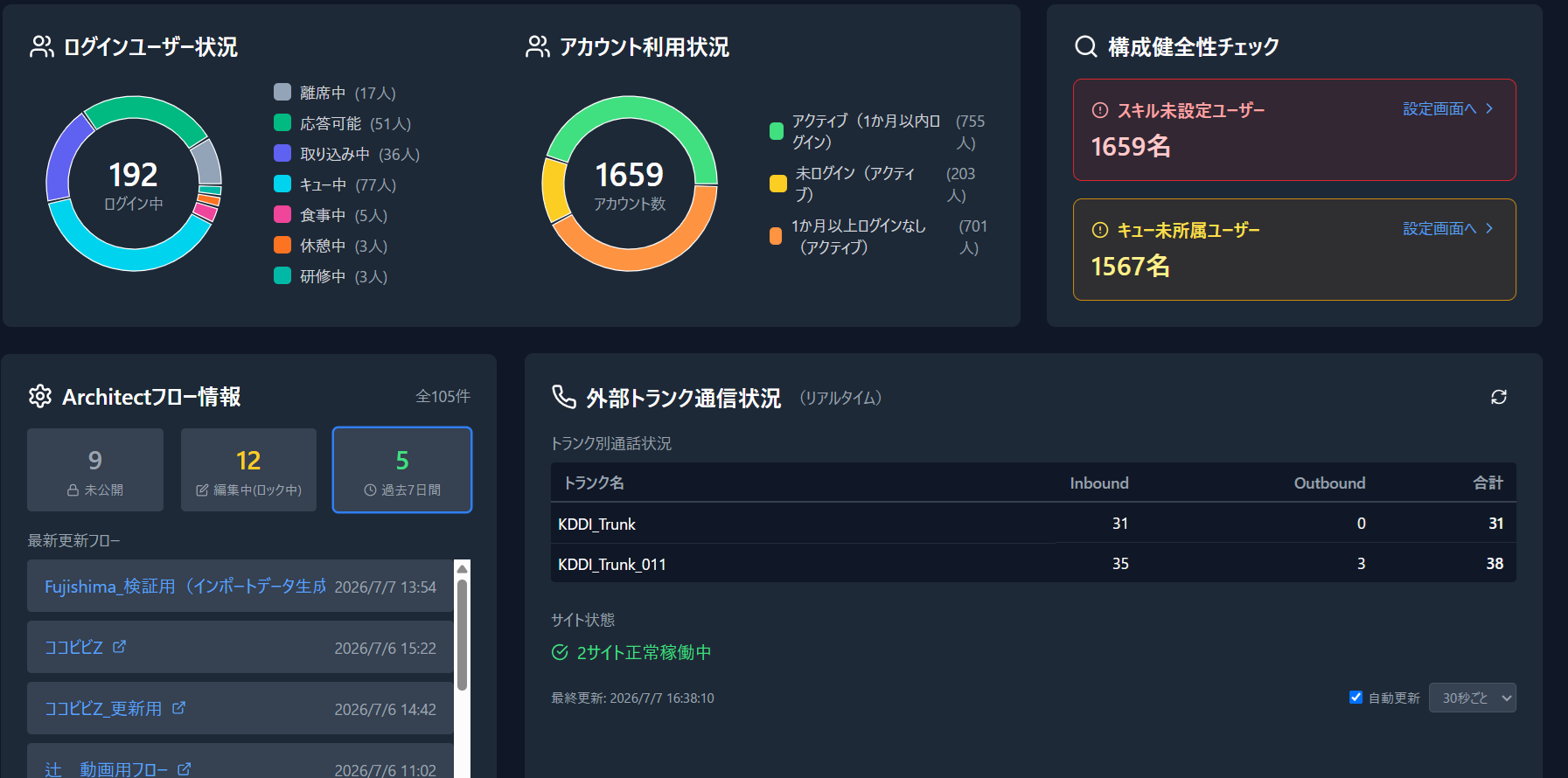Click the flow list scroll-up arrow
1568x778 pixels.
tap(462, 568)
